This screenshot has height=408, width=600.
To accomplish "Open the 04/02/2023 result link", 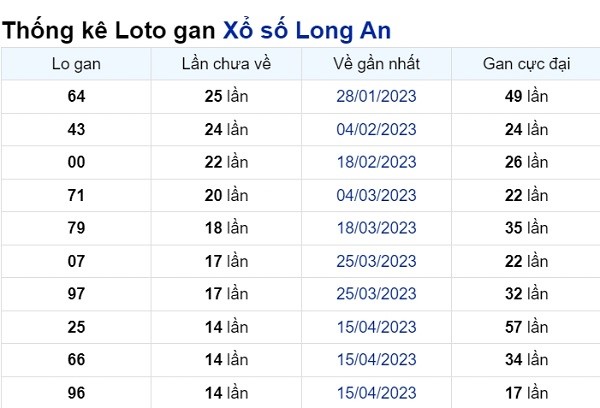I will [376, 129].
